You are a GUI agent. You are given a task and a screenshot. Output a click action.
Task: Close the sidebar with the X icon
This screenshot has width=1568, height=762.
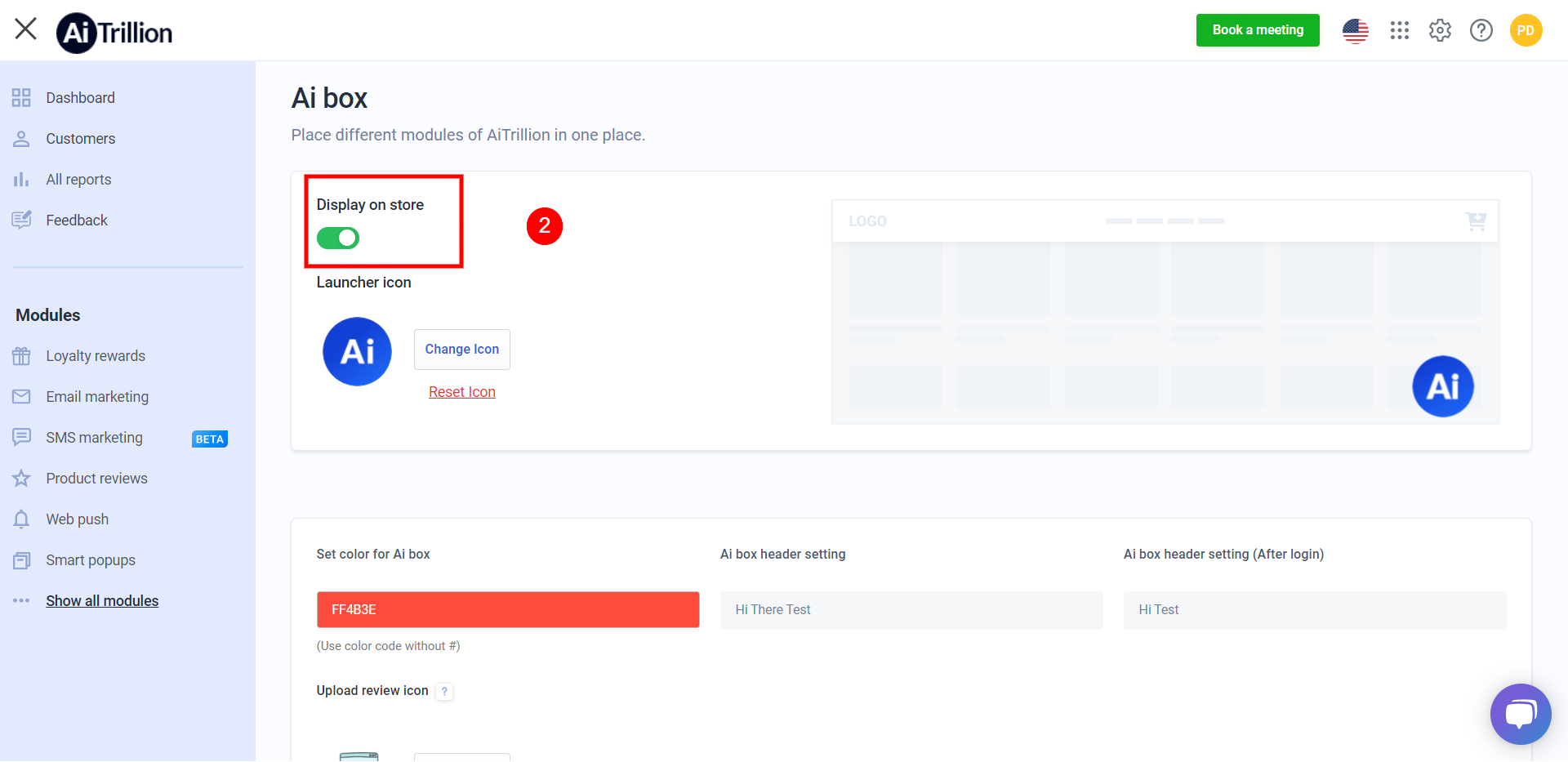(x=26, y=29)
